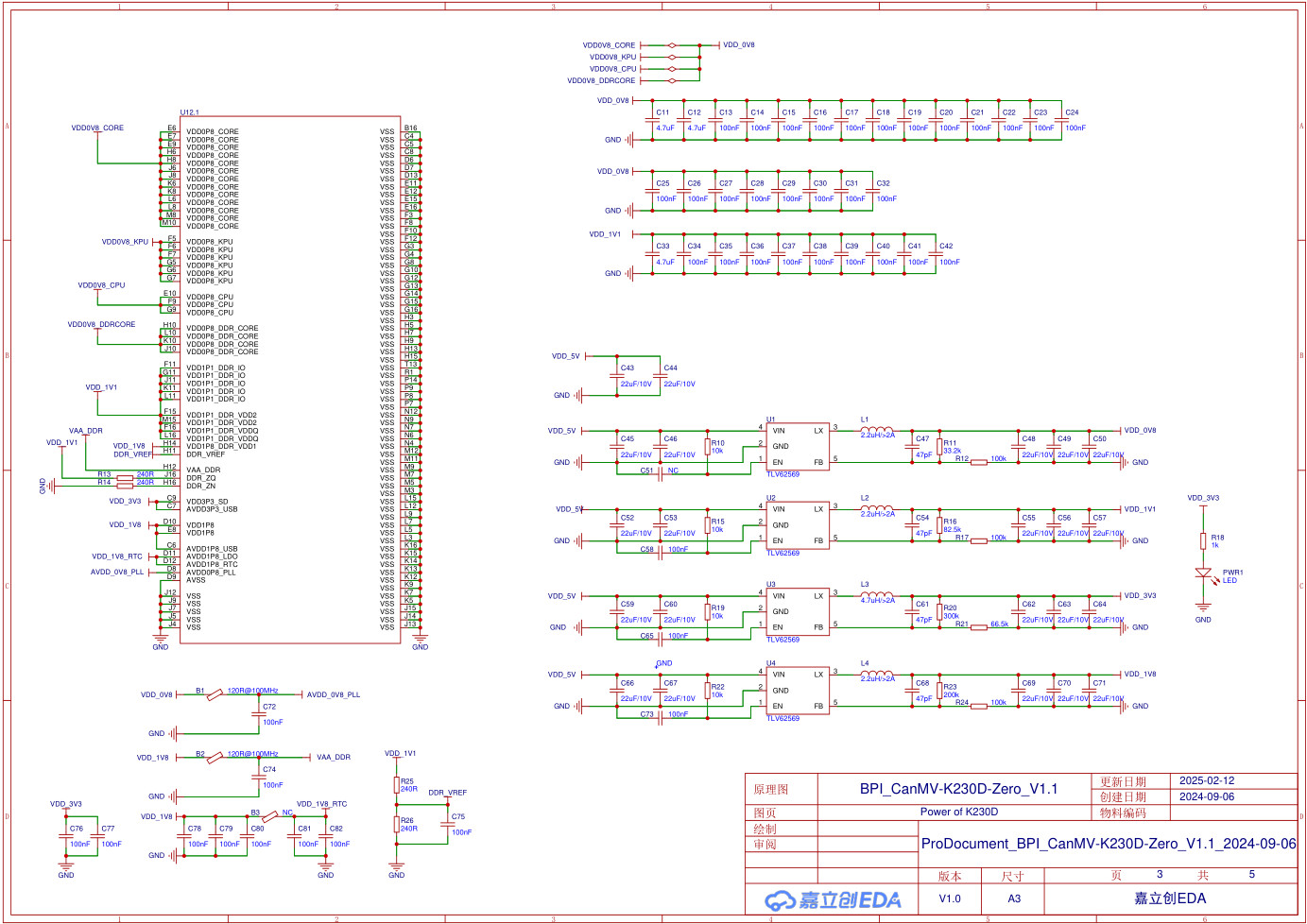Click the C24 capacitor label
This screenshot has width=1307, height=924.
1073,112
